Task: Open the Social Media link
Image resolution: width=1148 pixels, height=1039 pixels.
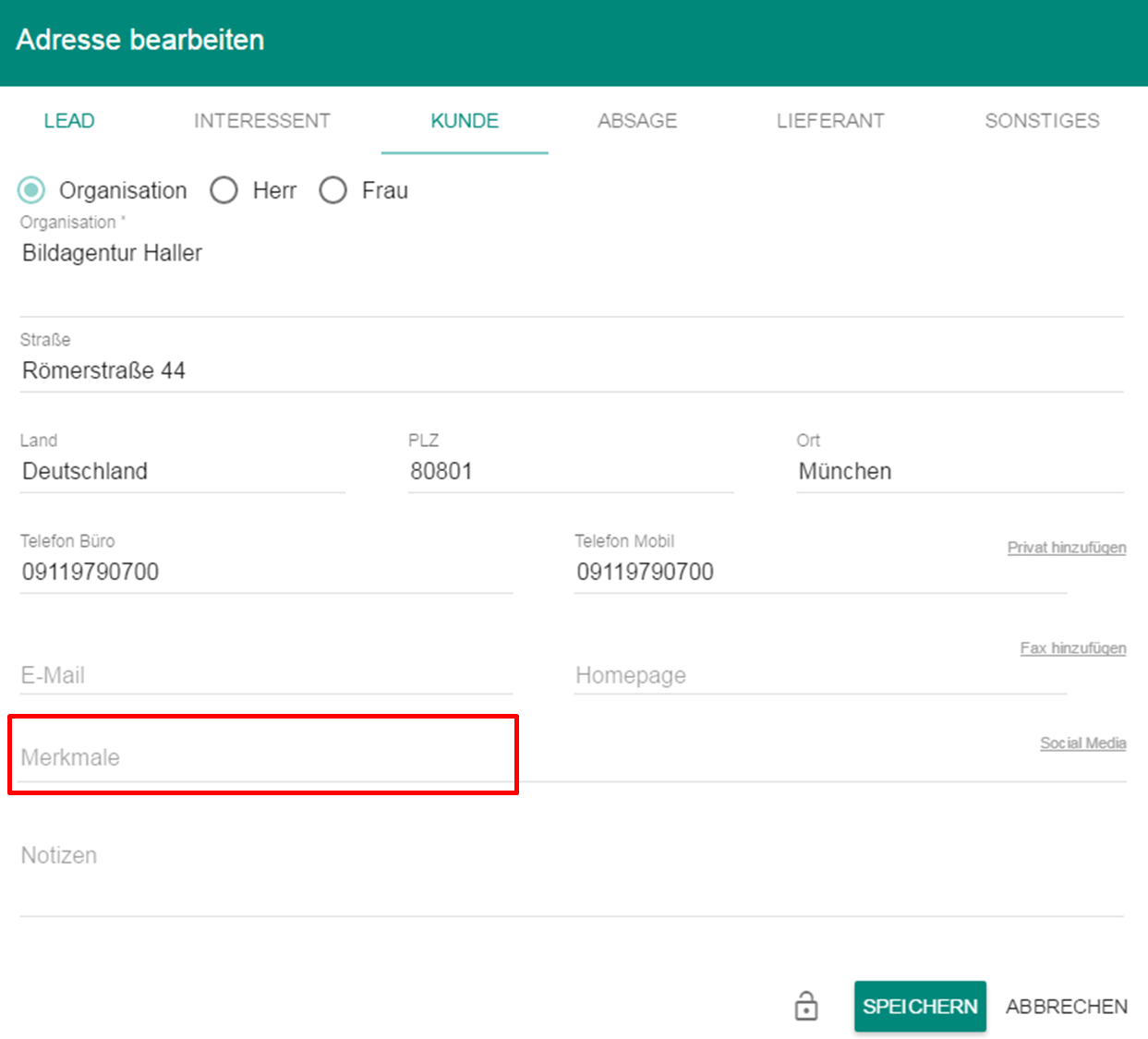Action: 1082,743
